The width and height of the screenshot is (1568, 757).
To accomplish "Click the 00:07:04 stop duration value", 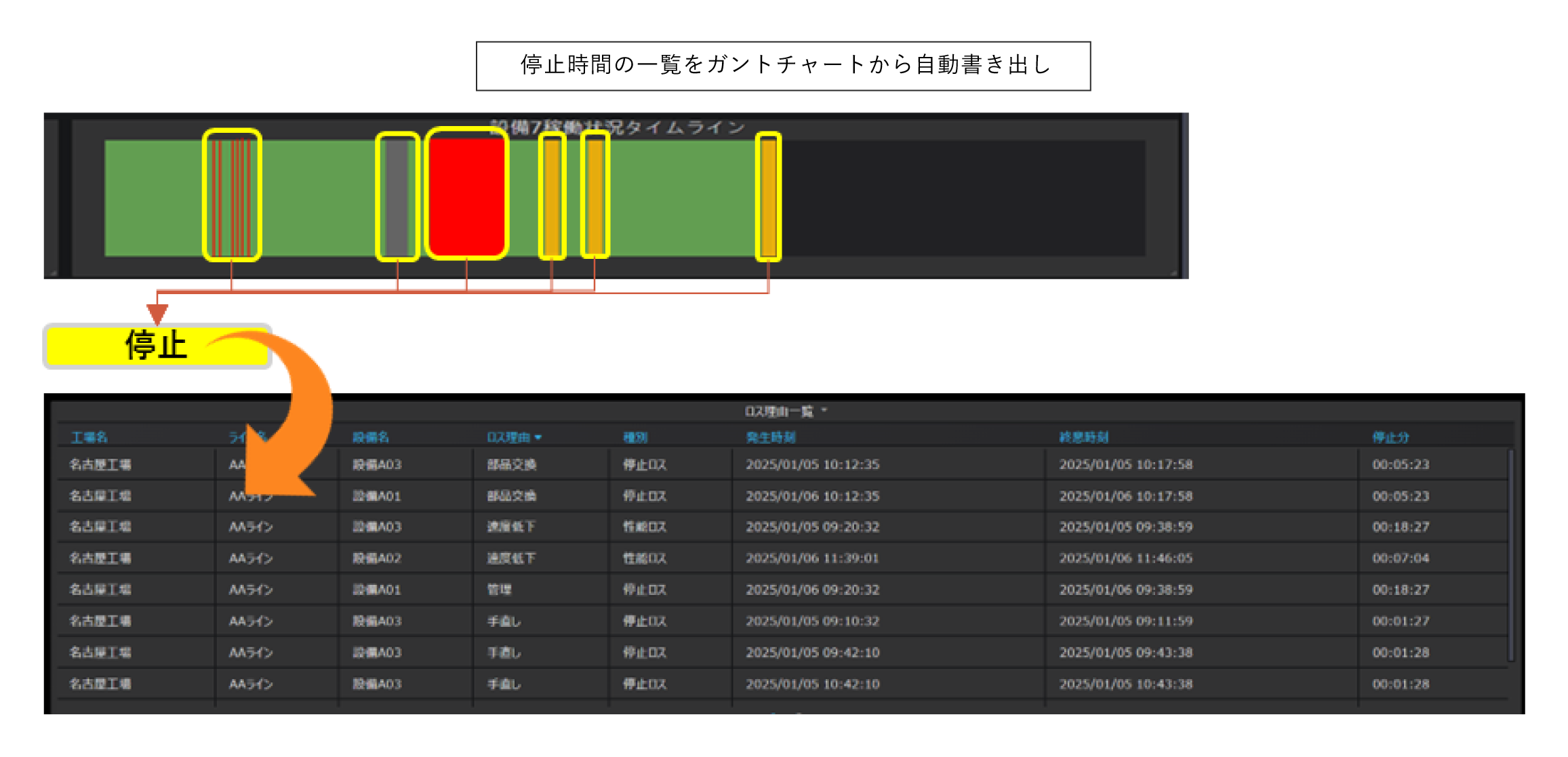I will click(x=1401, y=558).
